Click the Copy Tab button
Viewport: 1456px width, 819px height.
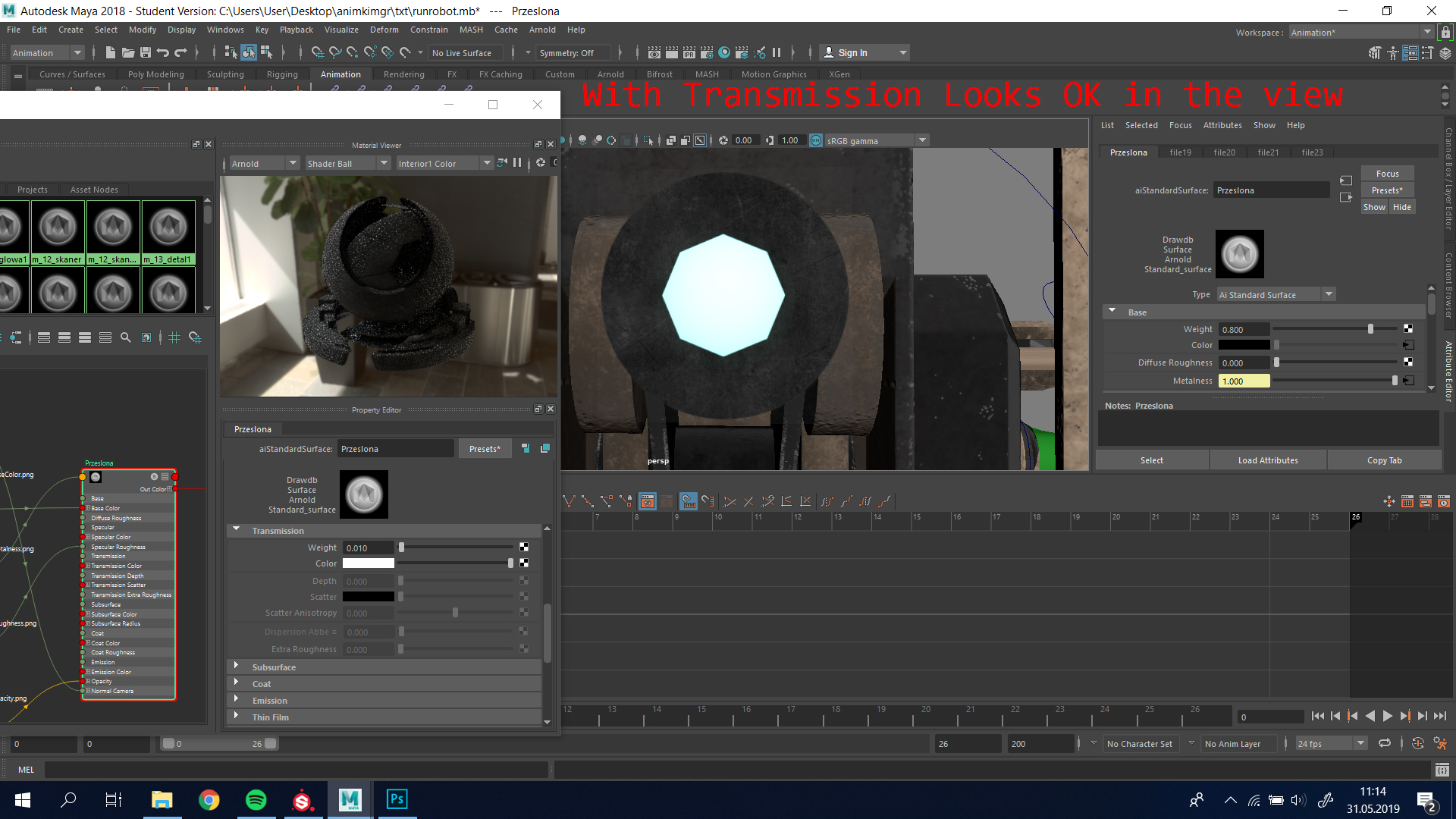pos(1384,460)
